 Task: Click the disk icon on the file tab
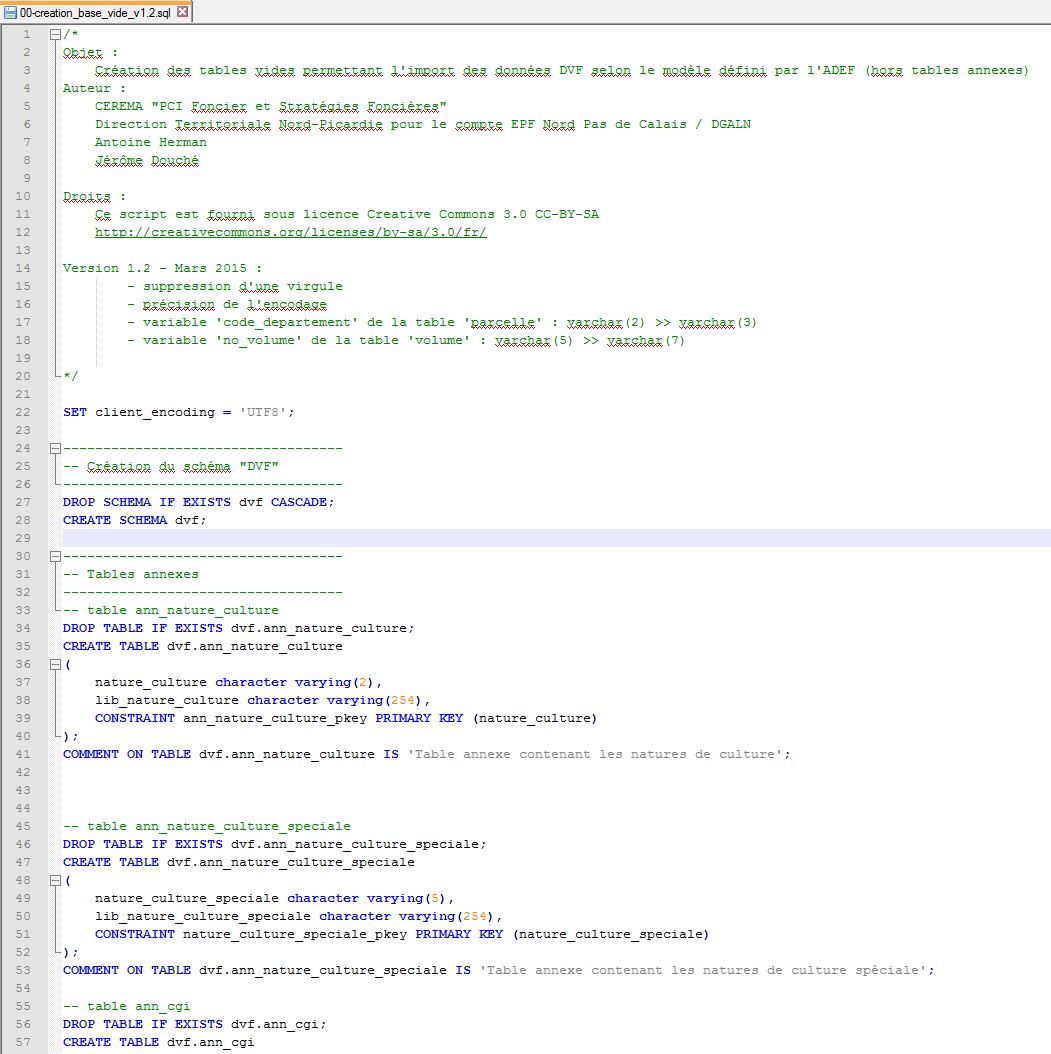point(10,12)
